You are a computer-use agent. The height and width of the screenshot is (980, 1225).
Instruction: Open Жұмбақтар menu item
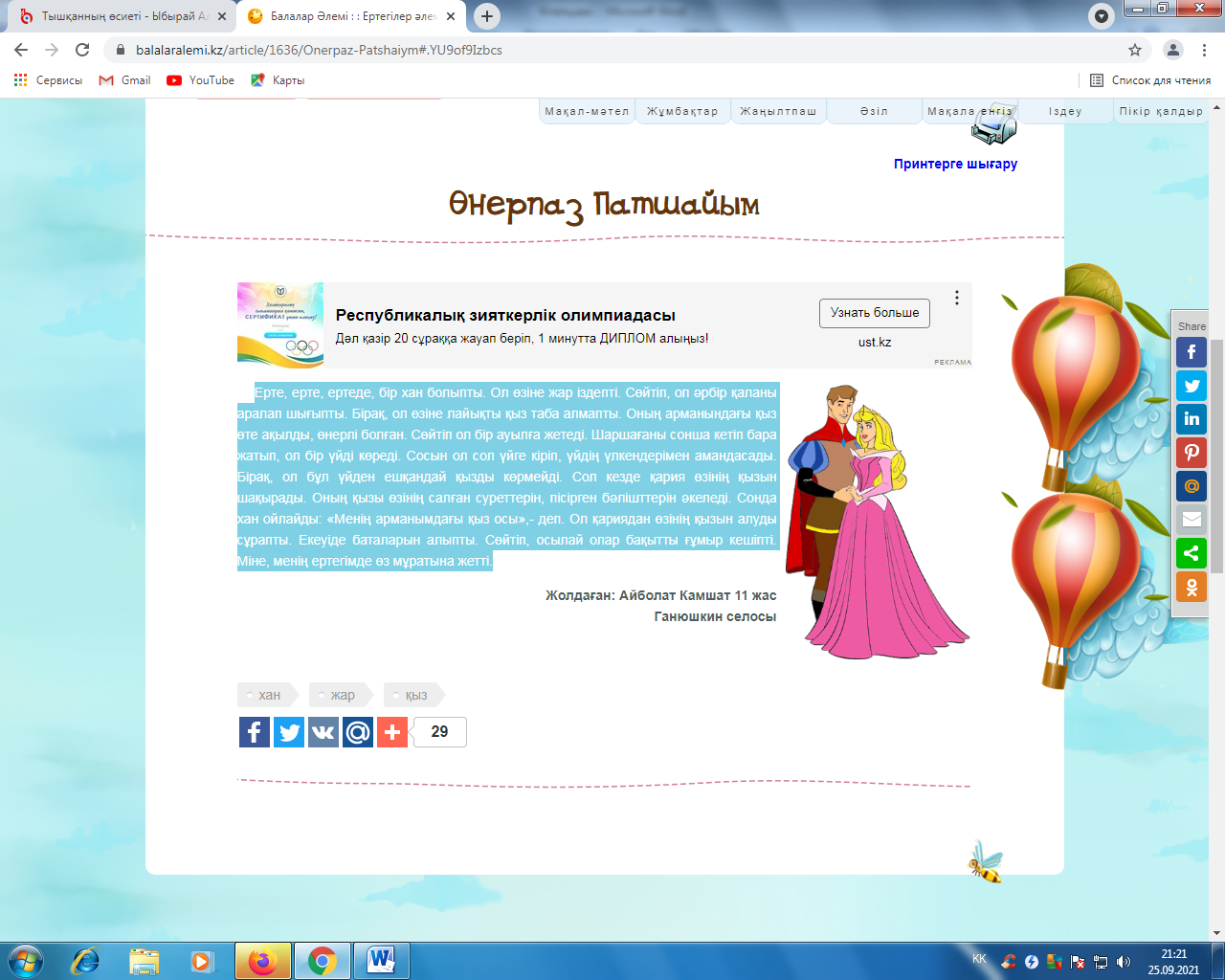tap(682, 111)
